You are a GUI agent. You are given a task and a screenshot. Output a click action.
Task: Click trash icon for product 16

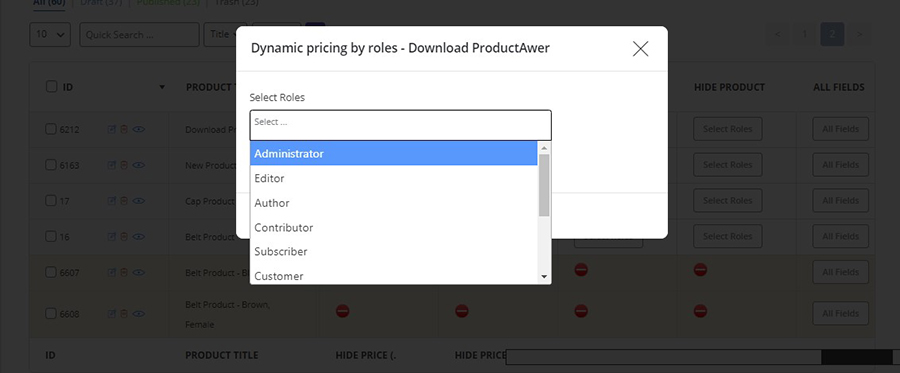(x=123, y=236)
